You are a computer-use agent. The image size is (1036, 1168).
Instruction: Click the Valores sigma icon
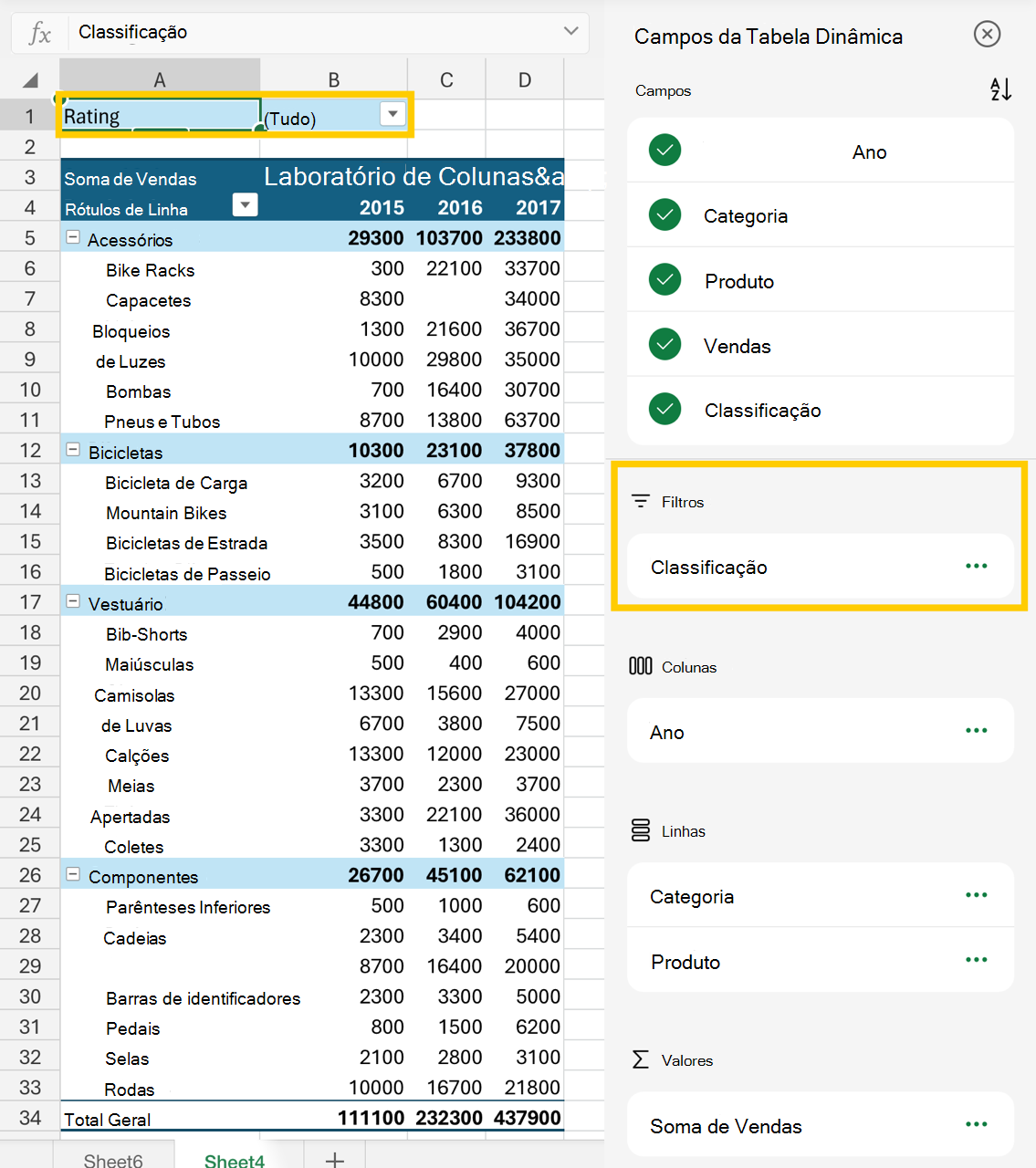coord(641,1059)
